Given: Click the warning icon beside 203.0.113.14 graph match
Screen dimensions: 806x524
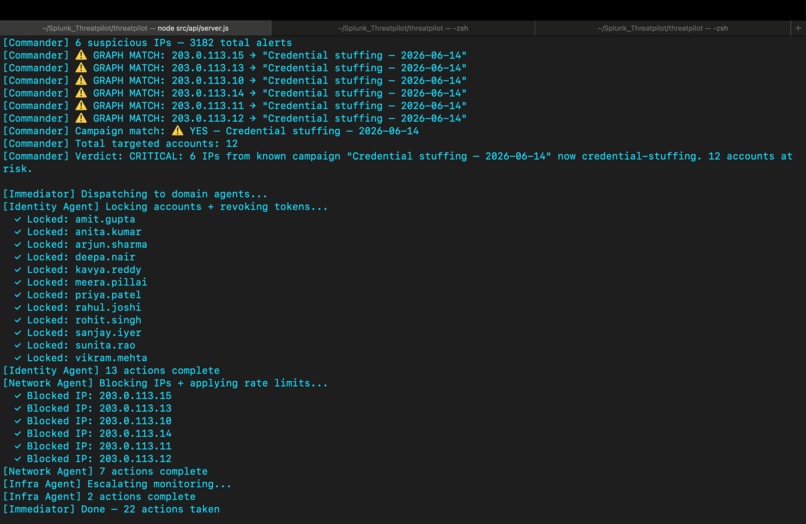Looking at the screenshot, I should click(81, 93).
